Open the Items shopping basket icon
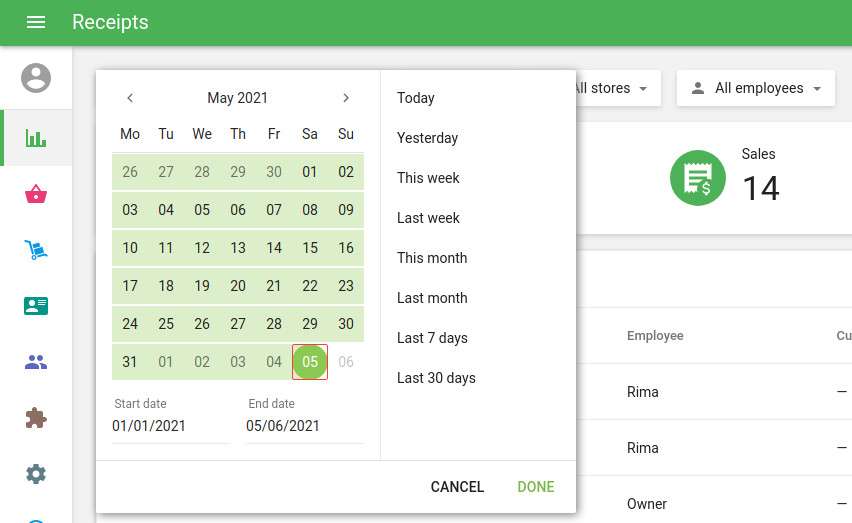The width and height of the screenshot is (852, 523). pos(36,194)
